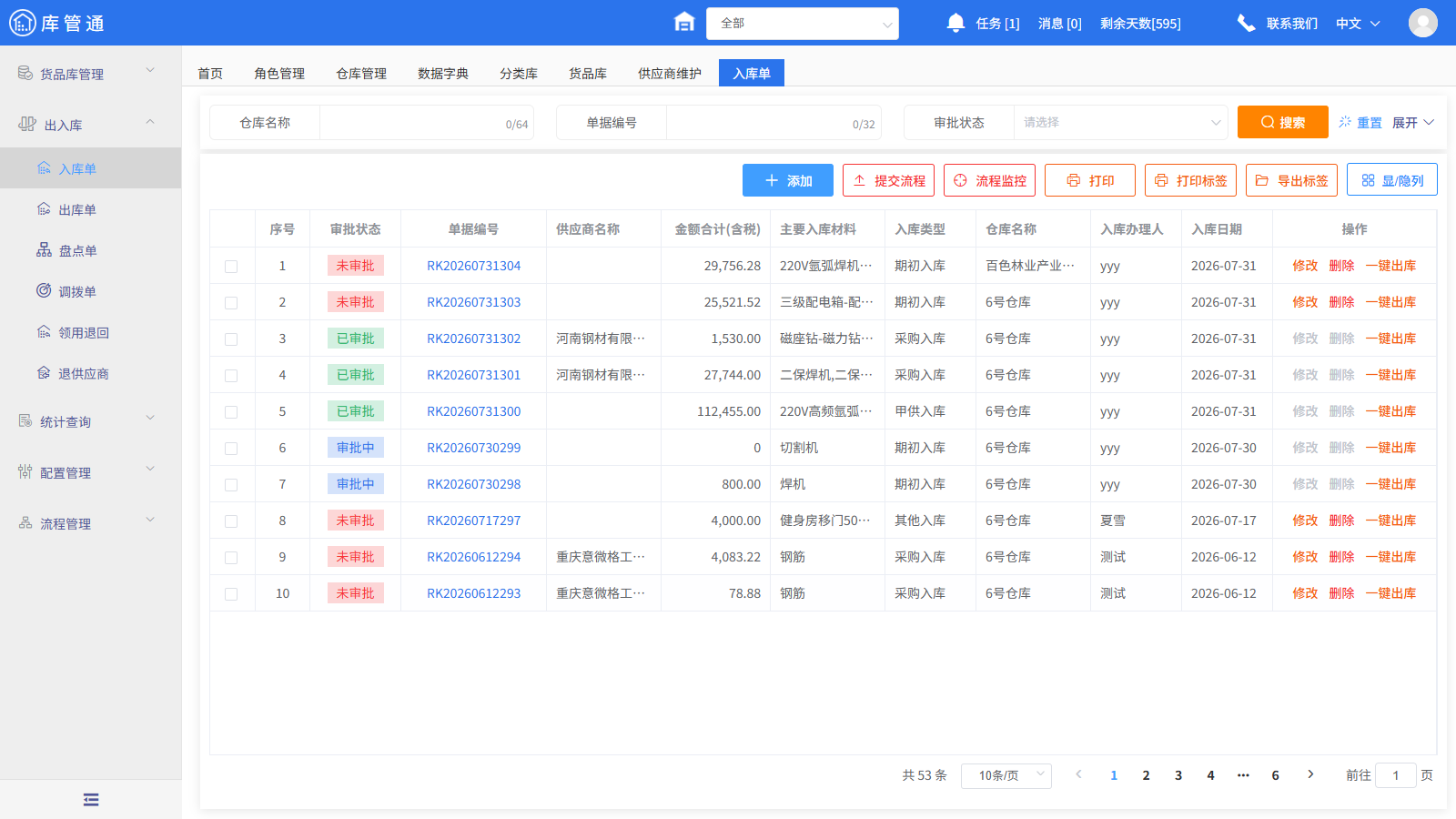The height and width of the screenshot is (819, 1456).
Task: Switch to the 数据字典 tab
Action: [x=443, y=73]
